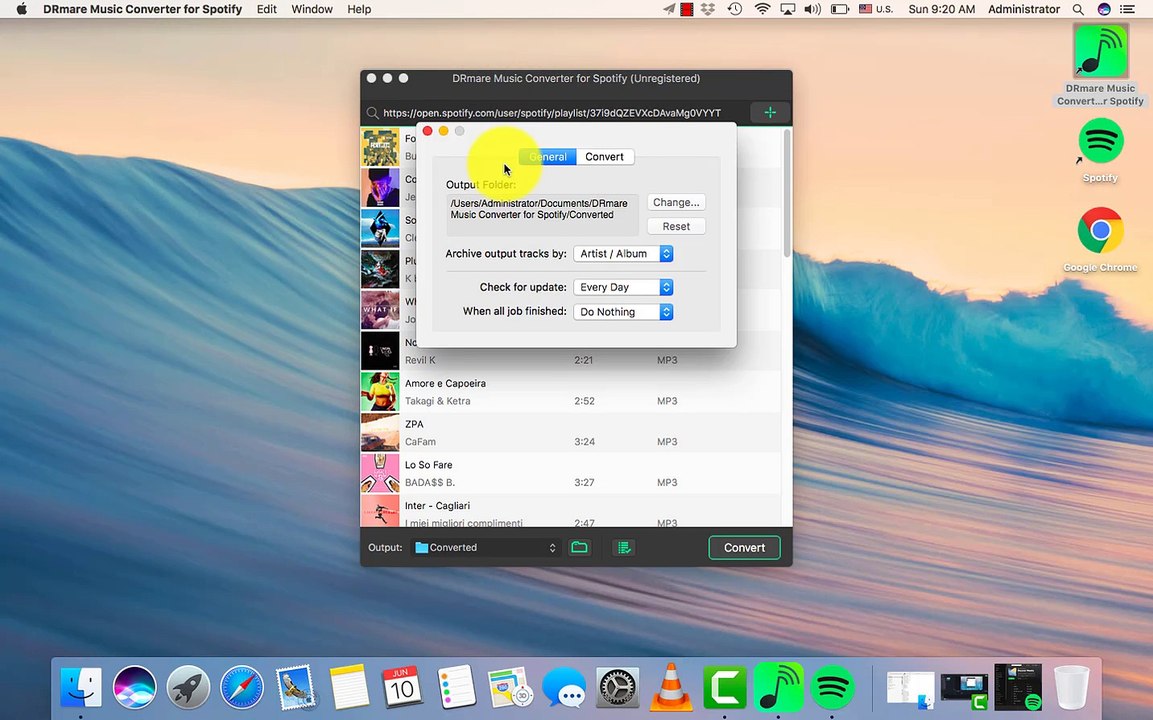The height and width of the screenshot is (720, 1153).
Task: Open Notification Center icon
Action: point(1127,10)
